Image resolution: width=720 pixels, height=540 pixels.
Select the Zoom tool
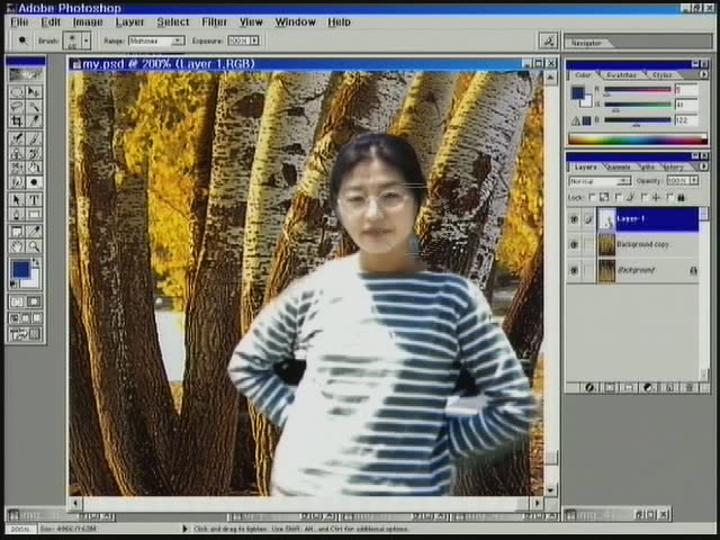(34, 246)
